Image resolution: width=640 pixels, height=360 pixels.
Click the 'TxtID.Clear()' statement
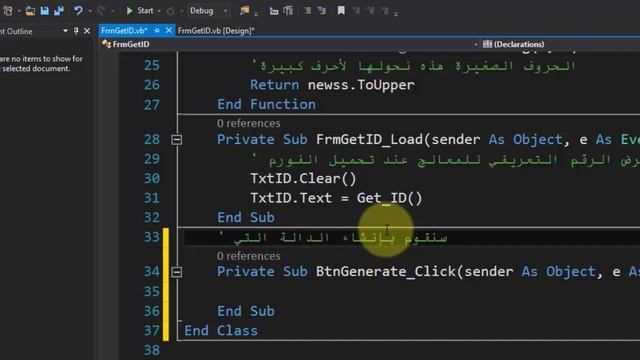coord(303,178)
